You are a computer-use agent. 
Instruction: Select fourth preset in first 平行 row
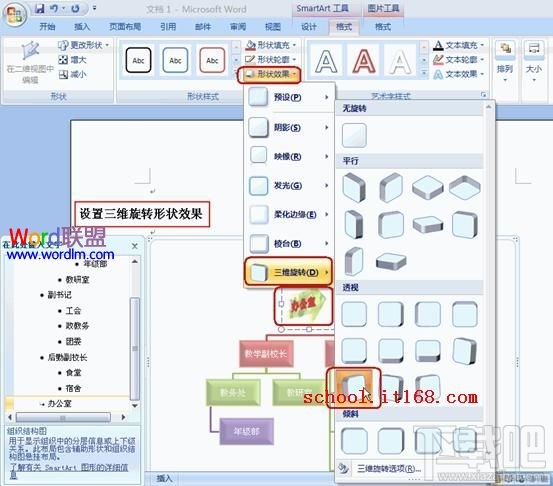[x=465, y=187]
